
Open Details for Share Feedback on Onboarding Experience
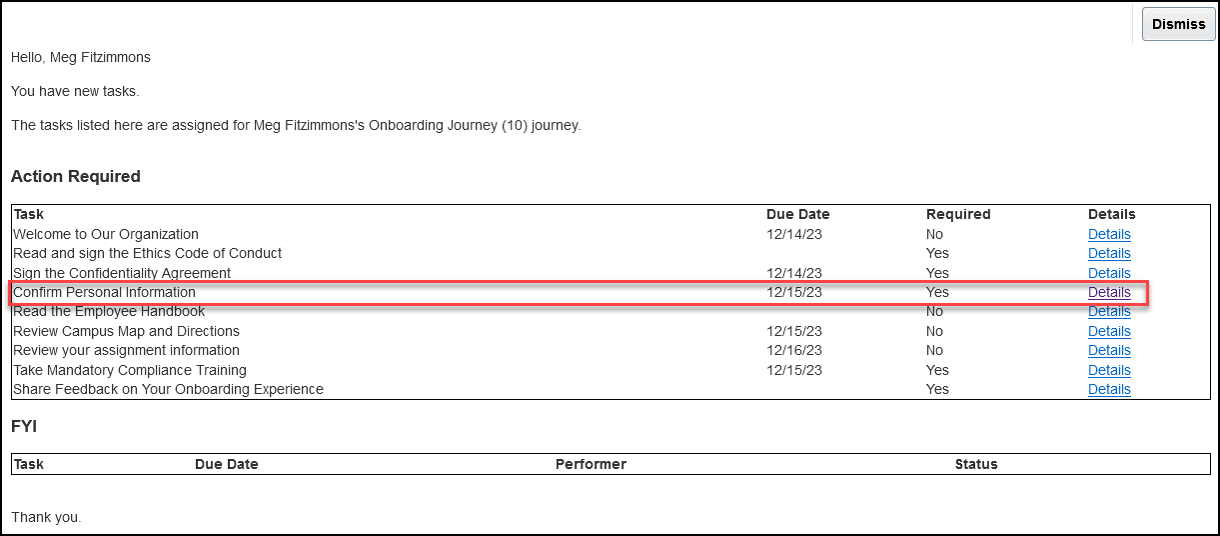coord(1109,389)
